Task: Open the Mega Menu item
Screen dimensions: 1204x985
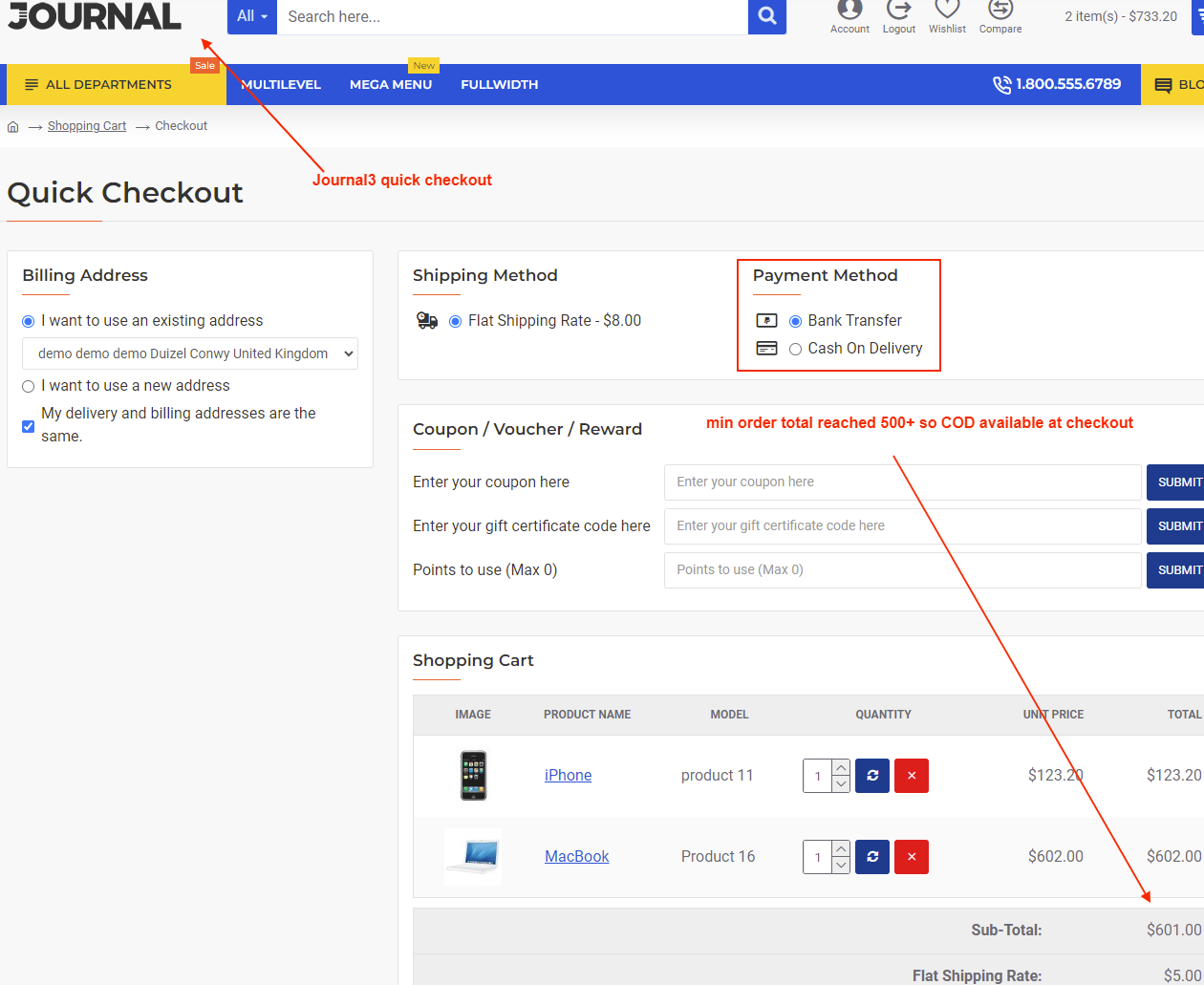Action: coord(391,85)
